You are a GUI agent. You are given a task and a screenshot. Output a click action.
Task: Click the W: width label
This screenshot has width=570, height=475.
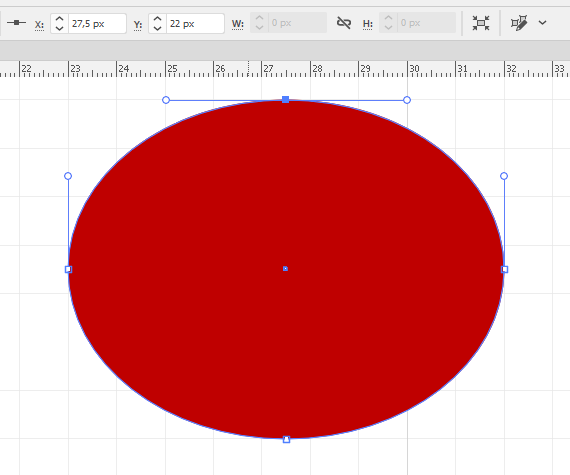point(238,24)
